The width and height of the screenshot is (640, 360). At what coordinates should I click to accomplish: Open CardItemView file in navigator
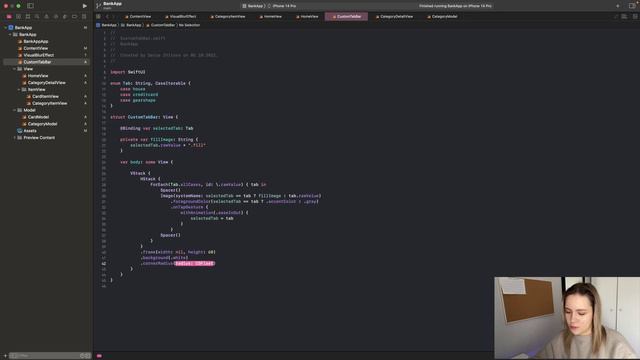coord(45,96)
